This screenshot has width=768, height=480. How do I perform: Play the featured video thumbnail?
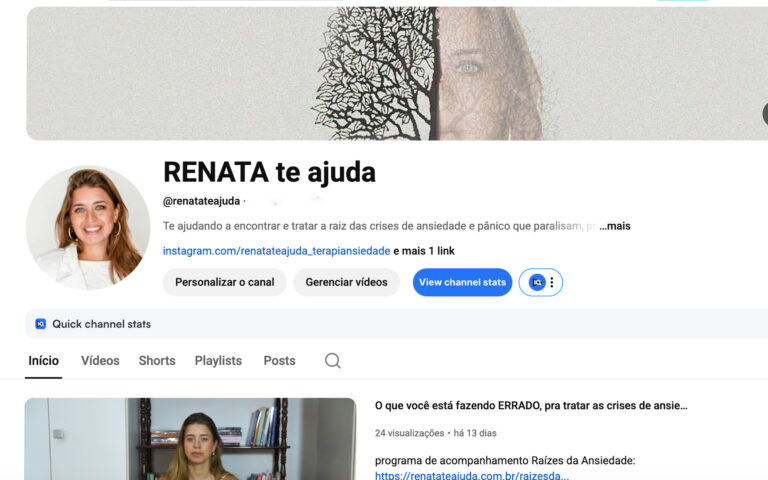(190, 440)
